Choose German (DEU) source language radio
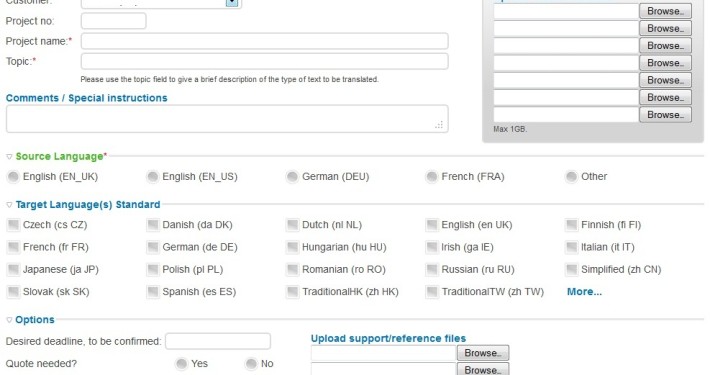Viewport: 710px width, 375px height. point(293,177)
